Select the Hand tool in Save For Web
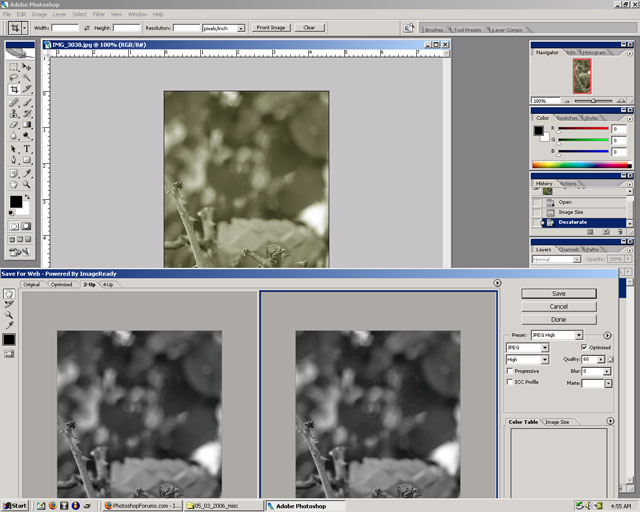 point(8,293)
